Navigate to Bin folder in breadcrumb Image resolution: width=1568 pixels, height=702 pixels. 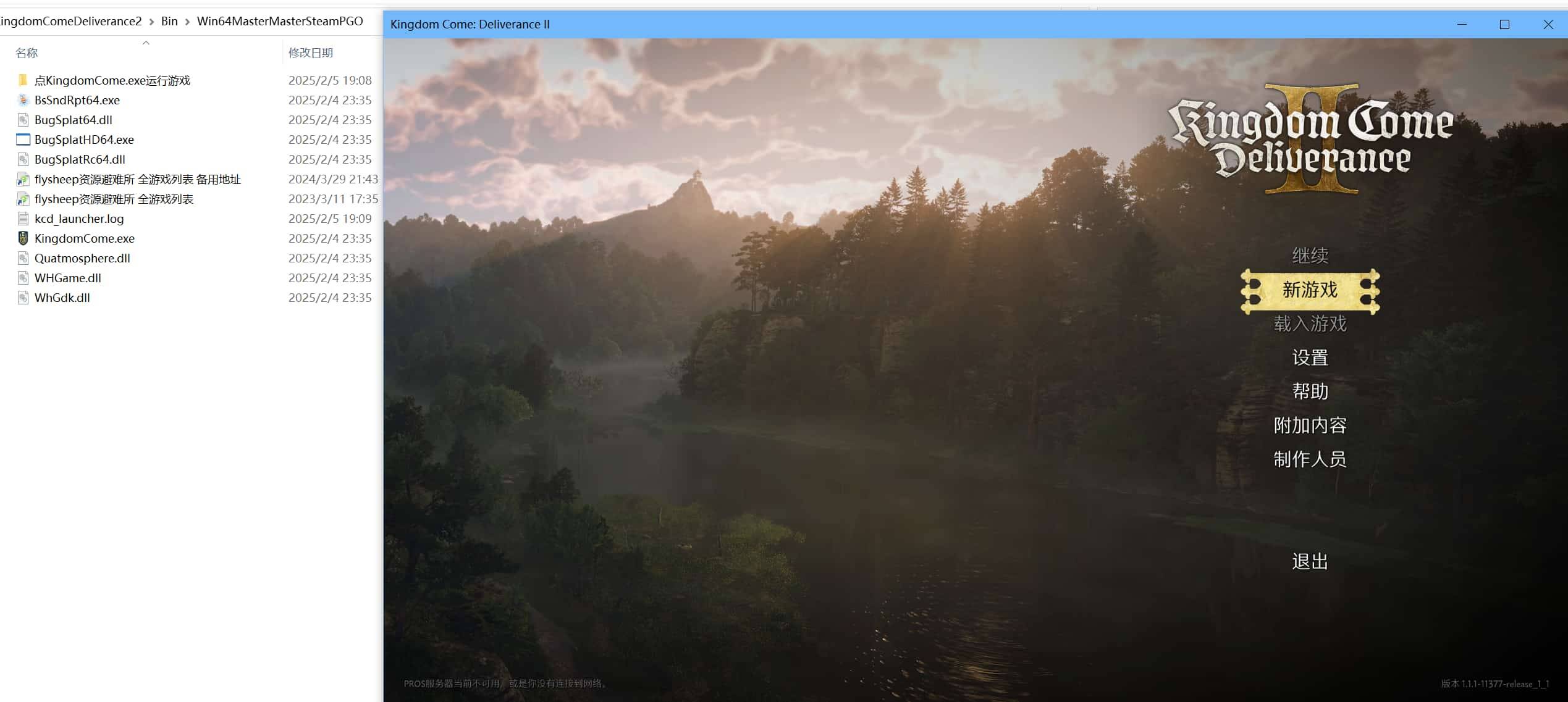(169, 22)
